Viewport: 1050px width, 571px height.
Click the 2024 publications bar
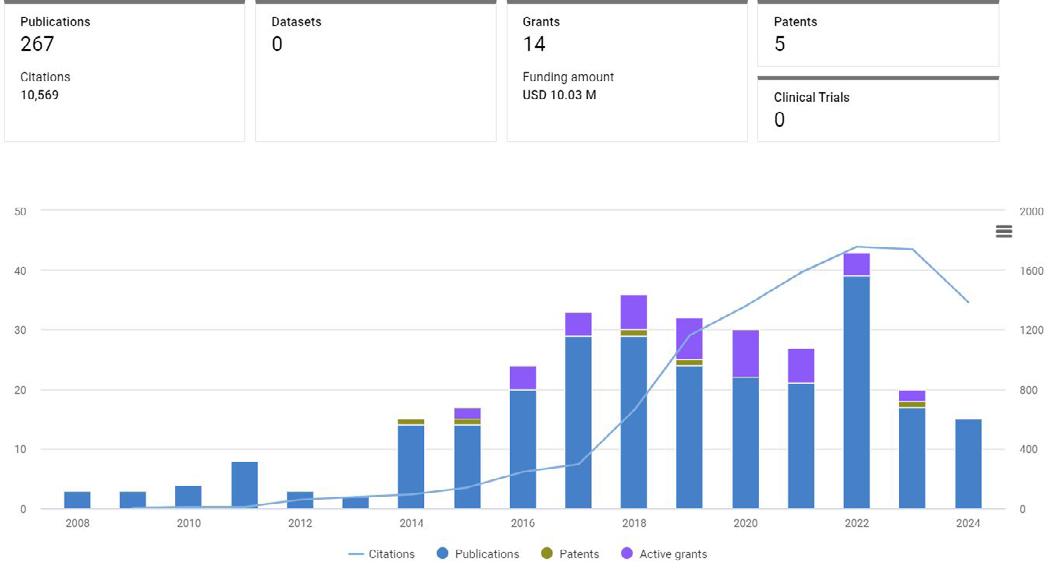coord(968,464)
